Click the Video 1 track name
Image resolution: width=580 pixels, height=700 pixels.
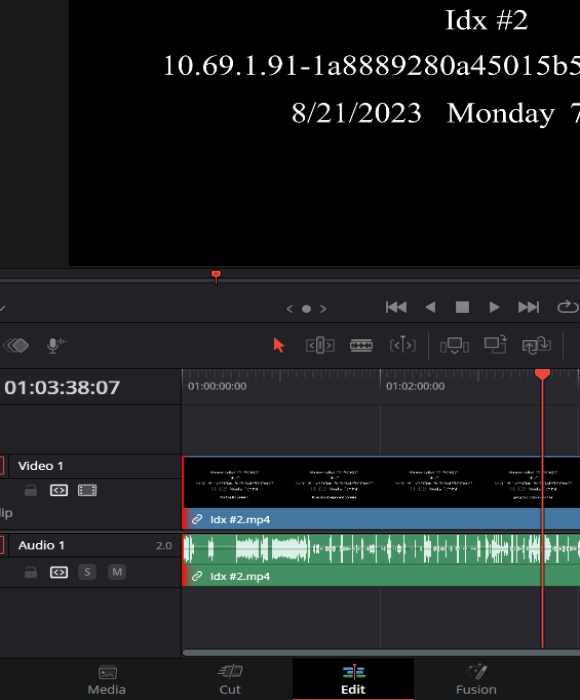tap(41, 466)
